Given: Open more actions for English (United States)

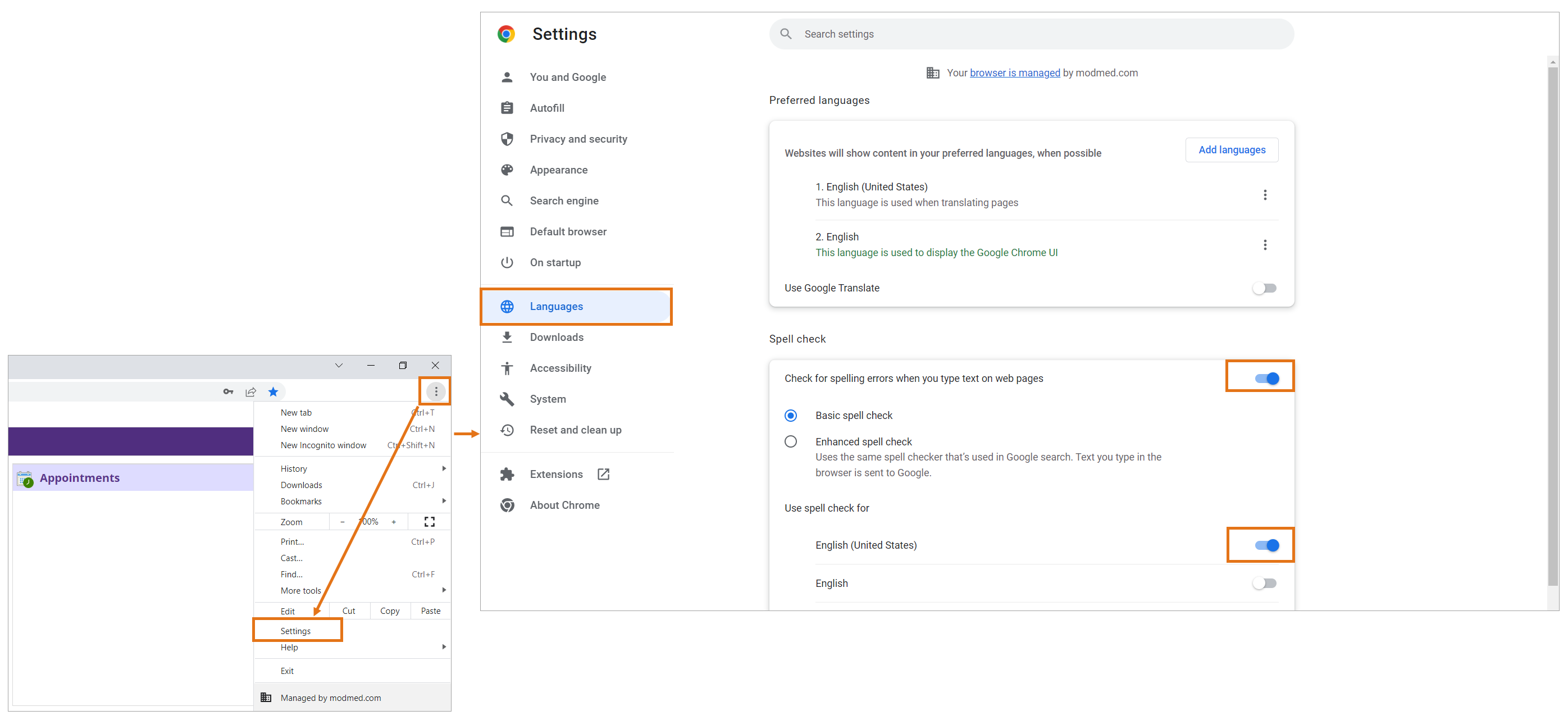Looking at the screenshot, I should pos(1265,195).
